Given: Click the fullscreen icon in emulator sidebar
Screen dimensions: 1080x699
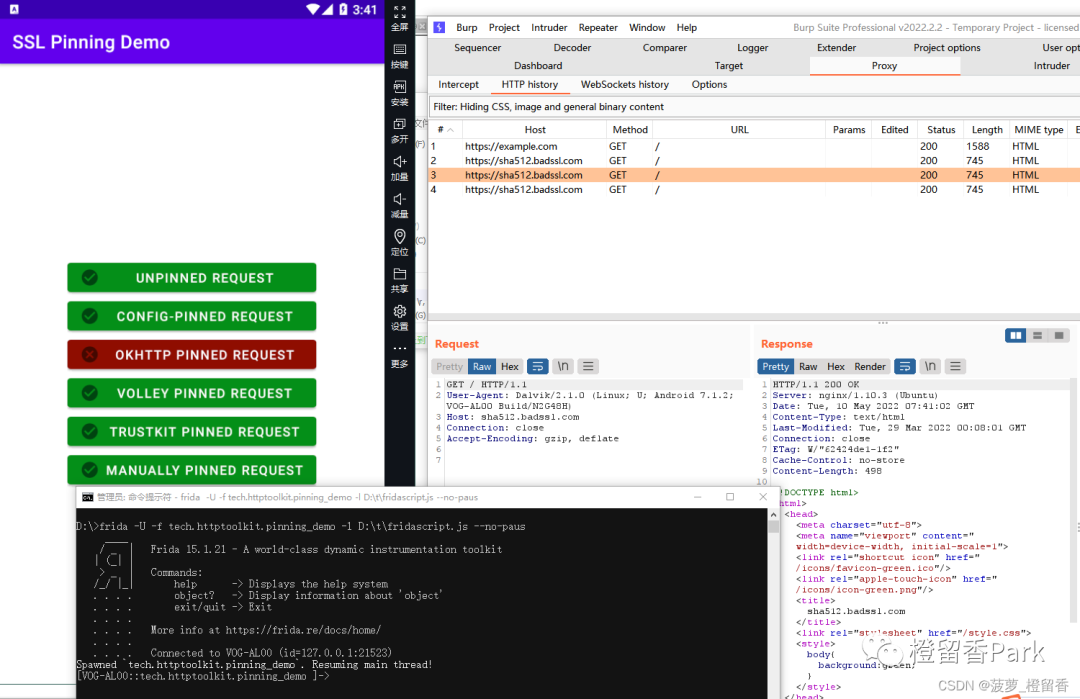Looking at the screenshot, I should [399, 13].
